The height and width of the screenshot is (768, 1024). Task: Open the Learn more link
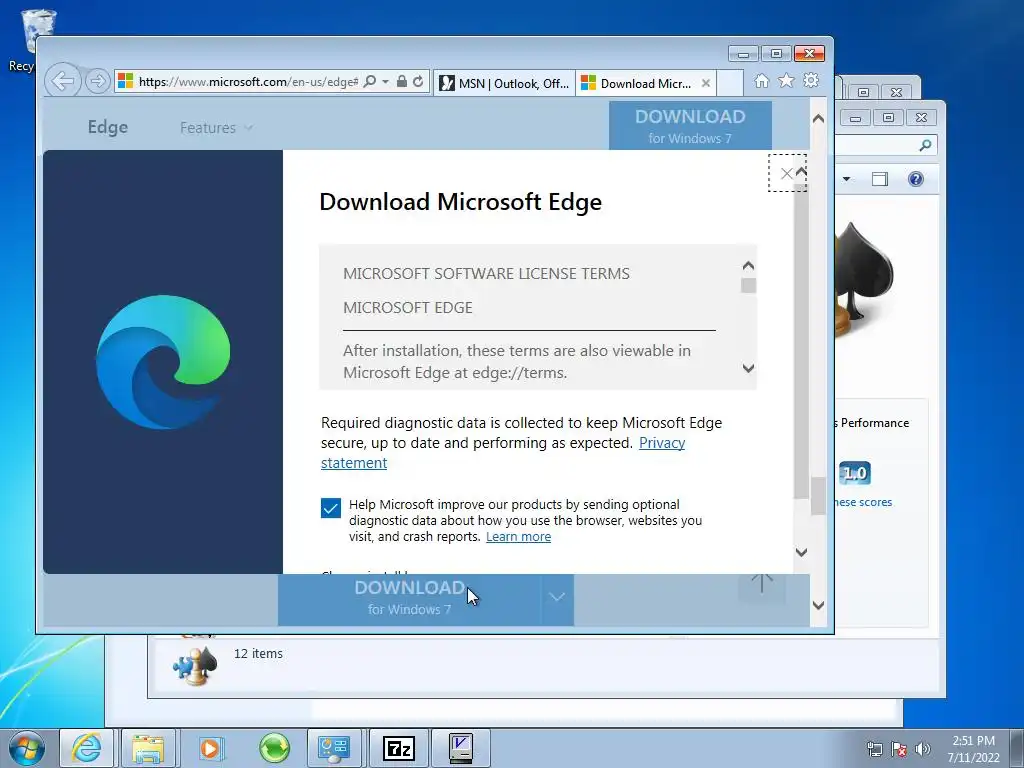click(518, 537)
